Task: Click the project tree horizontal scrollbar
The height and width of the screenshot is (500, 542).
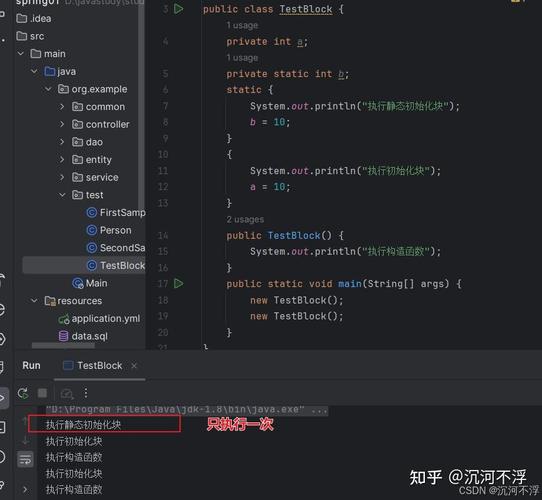Action: pos(63,345)
